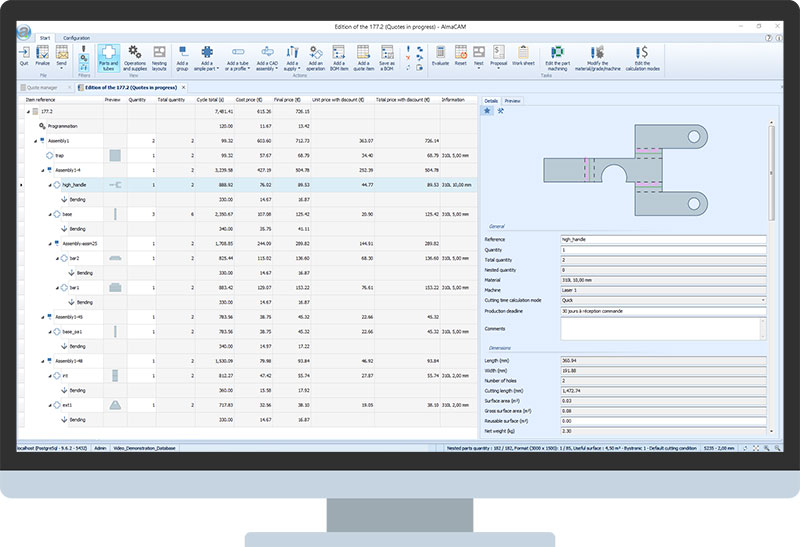The width and height of the screenshot is (800, 547).
Task: Switch to the Preview tab in details panel
Action: click(512, 101)
